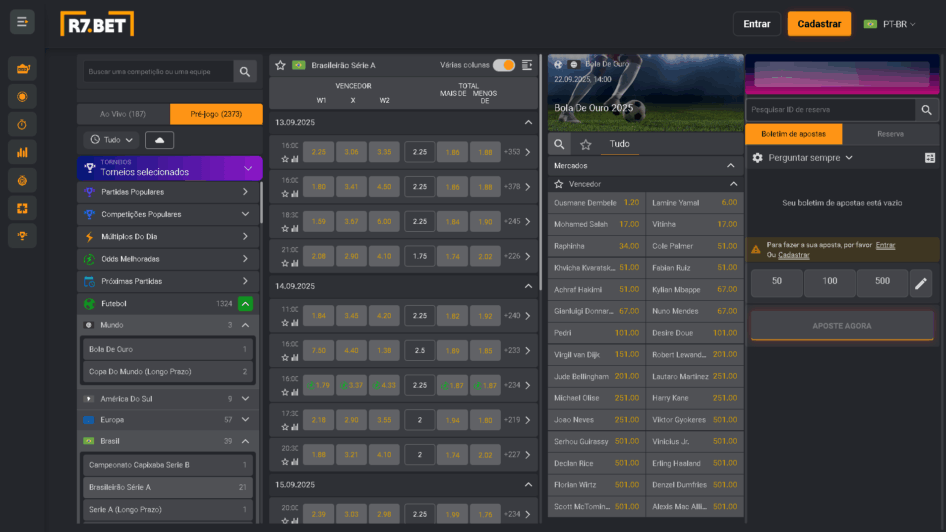
Task: Select the Tudo markets tab
Action: coord(620,144)
